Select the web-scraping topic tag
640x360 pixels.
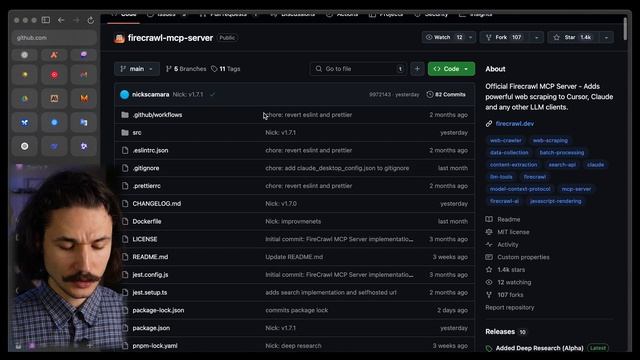[550, 140]
